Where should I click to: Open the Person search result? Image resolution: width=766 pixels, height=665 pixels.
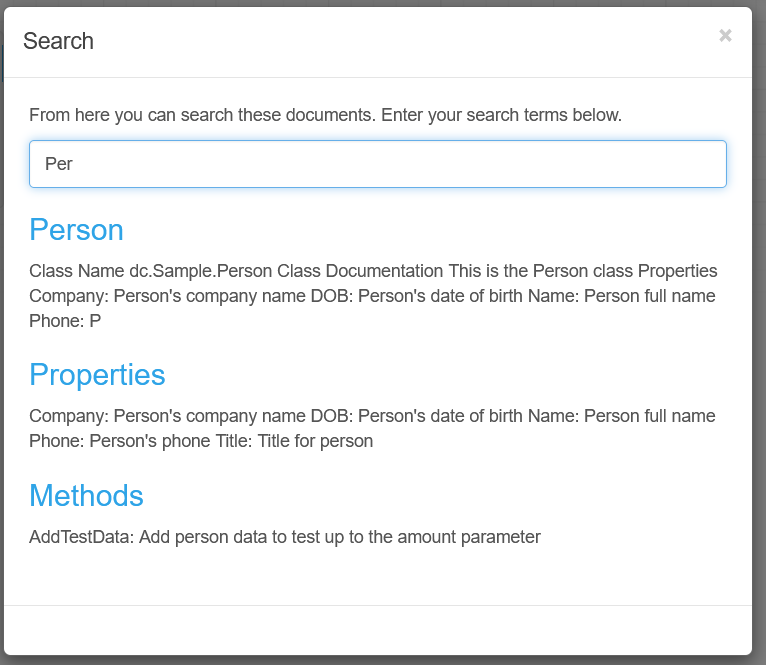(x=76, y=230)
